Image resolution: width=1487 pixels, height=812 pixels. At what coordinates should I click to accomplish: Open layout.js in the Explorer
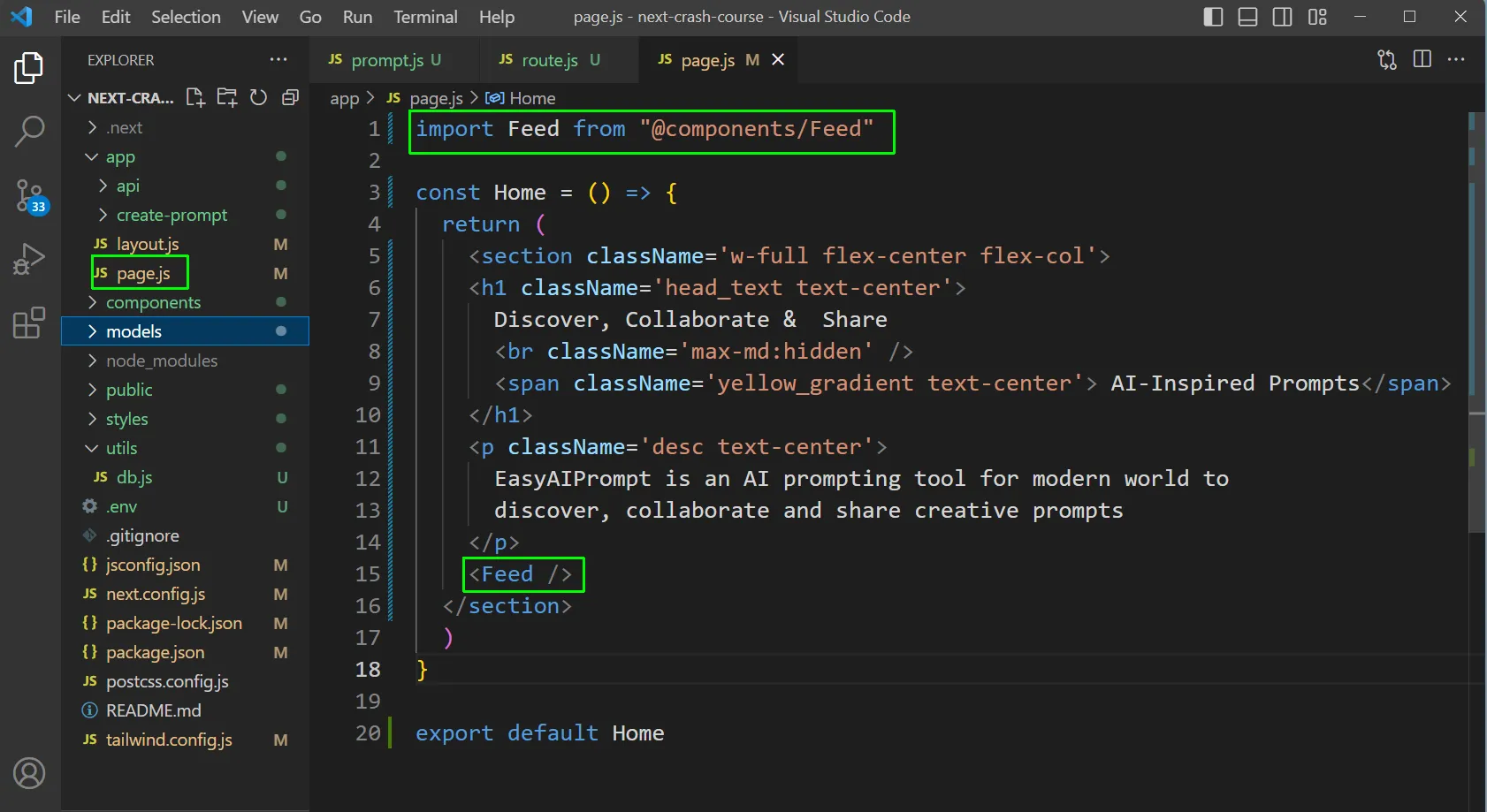click(186, 244)
